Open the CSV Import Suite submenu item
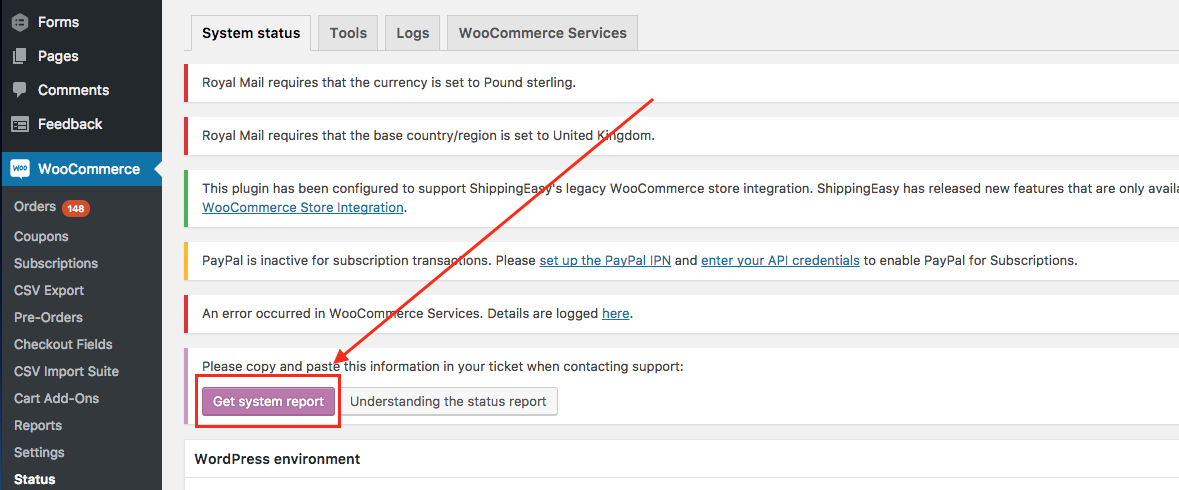The image size is (1179, 490). point(66,372)
